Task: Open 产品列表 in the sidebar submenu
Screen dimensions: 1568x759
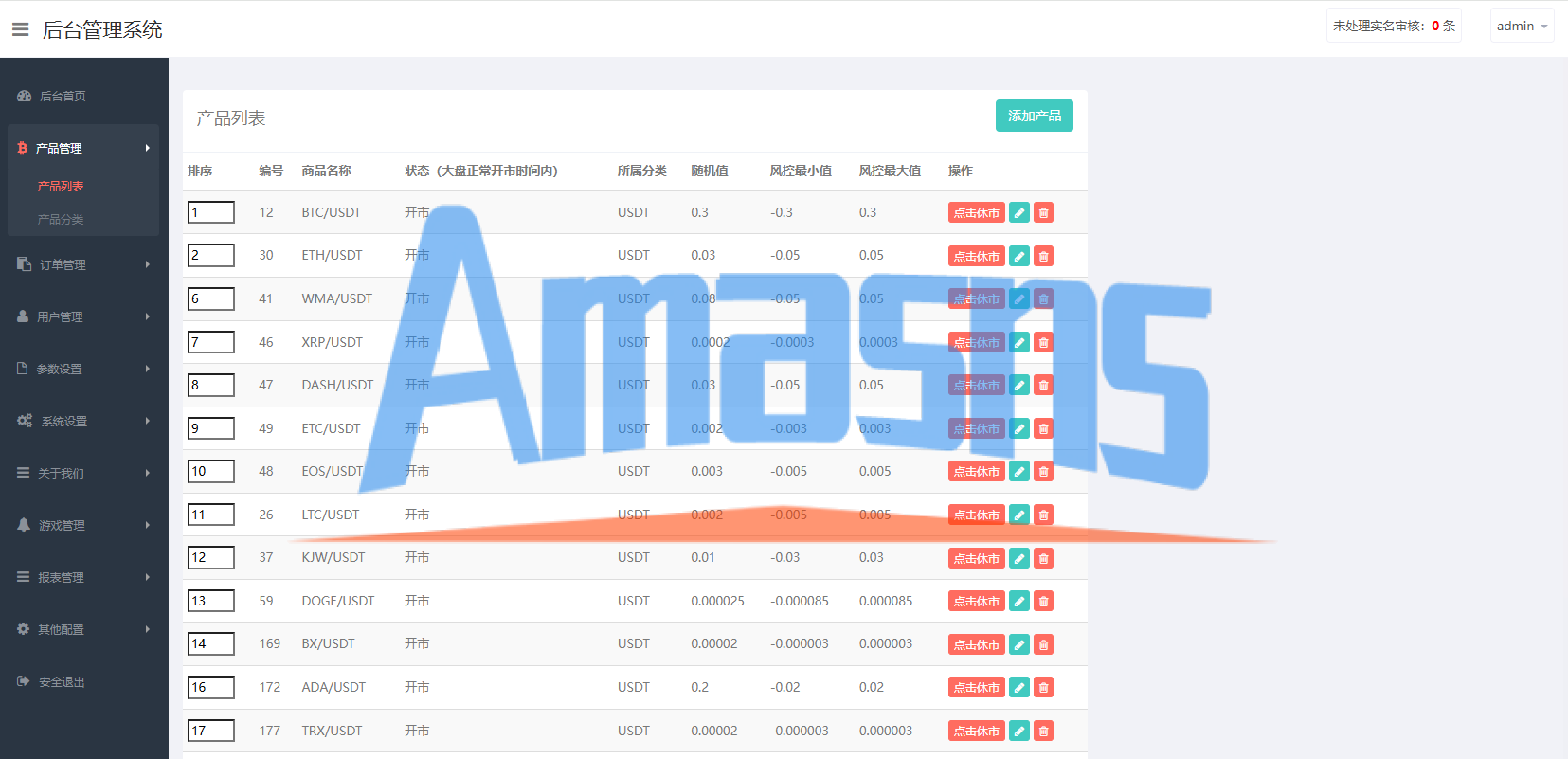Action: (x=61, y=187)
